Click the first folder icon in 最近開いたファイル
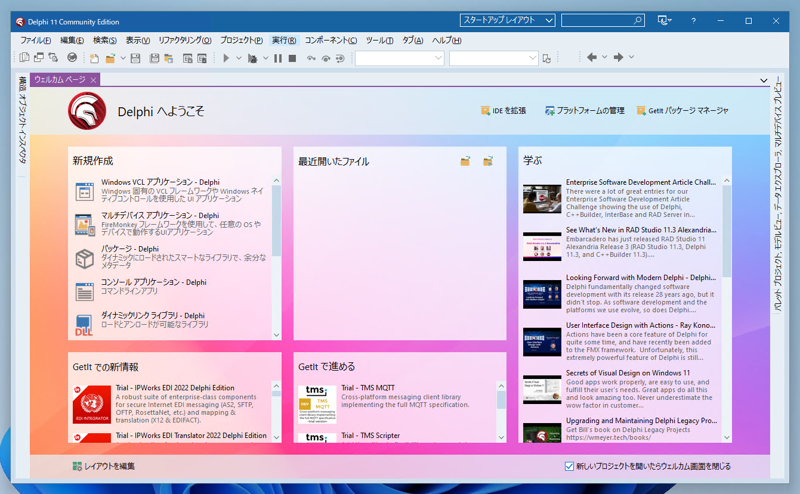 (x=465, y=161)
